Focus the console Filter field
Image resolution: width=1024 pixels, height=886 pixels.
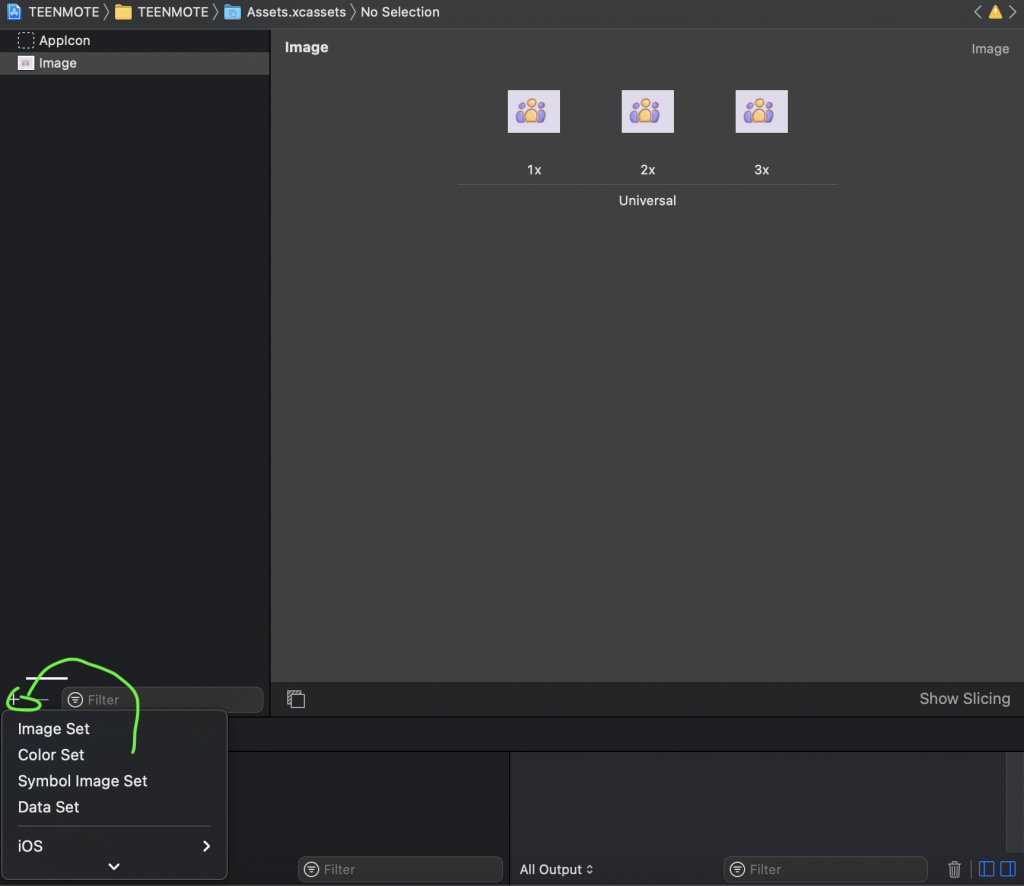(826, 870)
